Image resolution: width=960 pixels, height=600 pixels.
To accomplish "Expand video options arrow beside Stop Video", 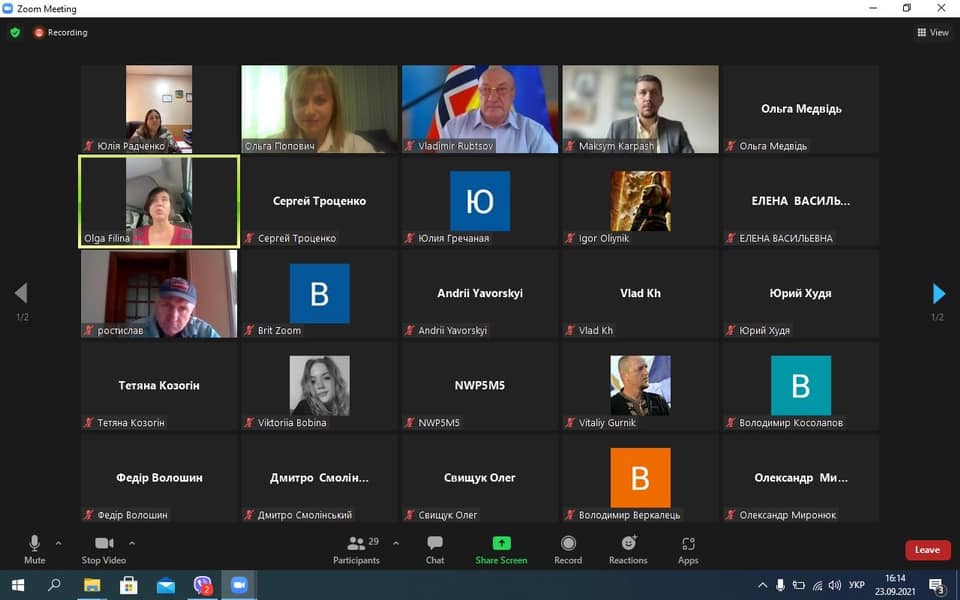I will pos(132,543).
